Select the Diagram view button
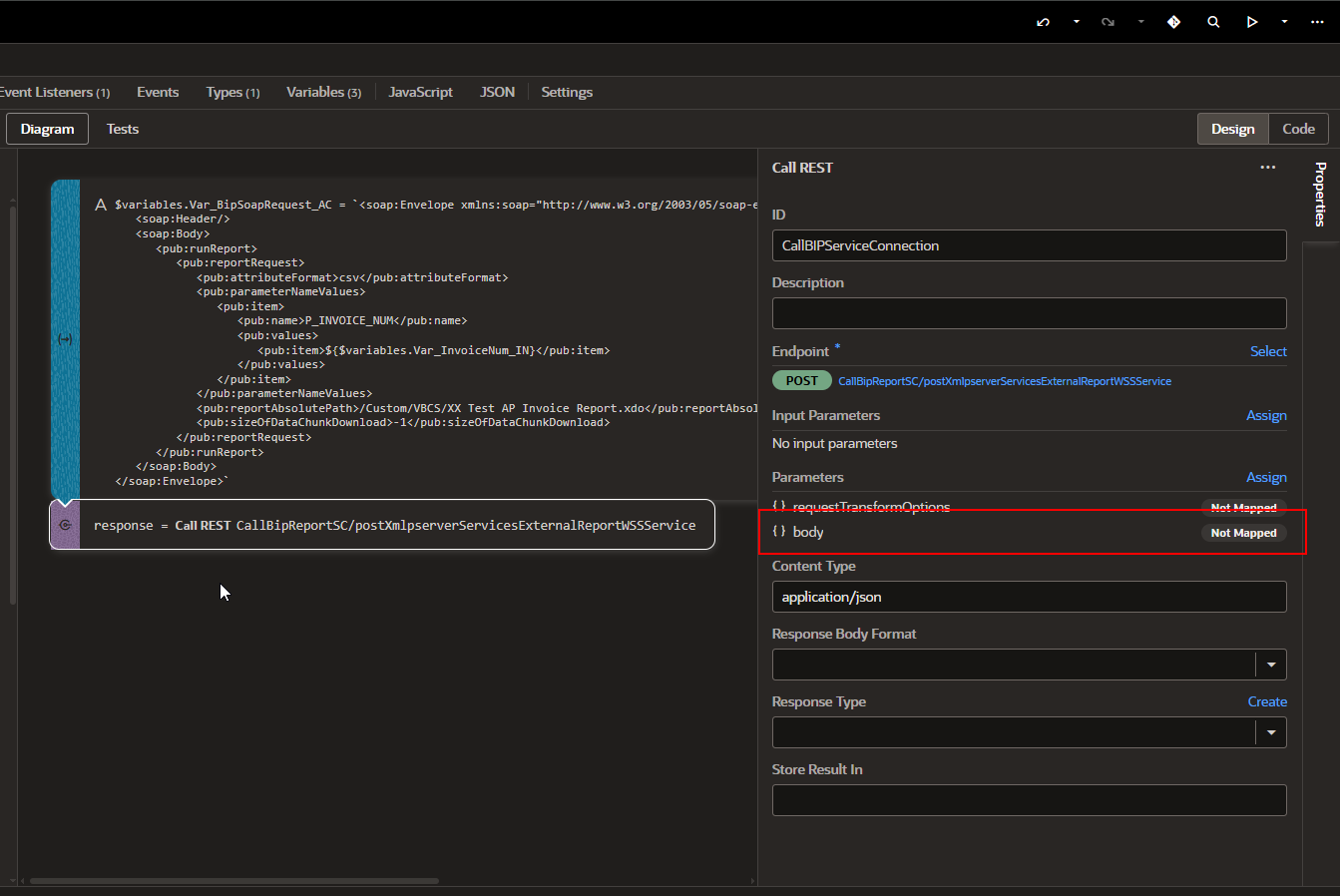This screenshot has width=1340, height=896. [47, 129]
